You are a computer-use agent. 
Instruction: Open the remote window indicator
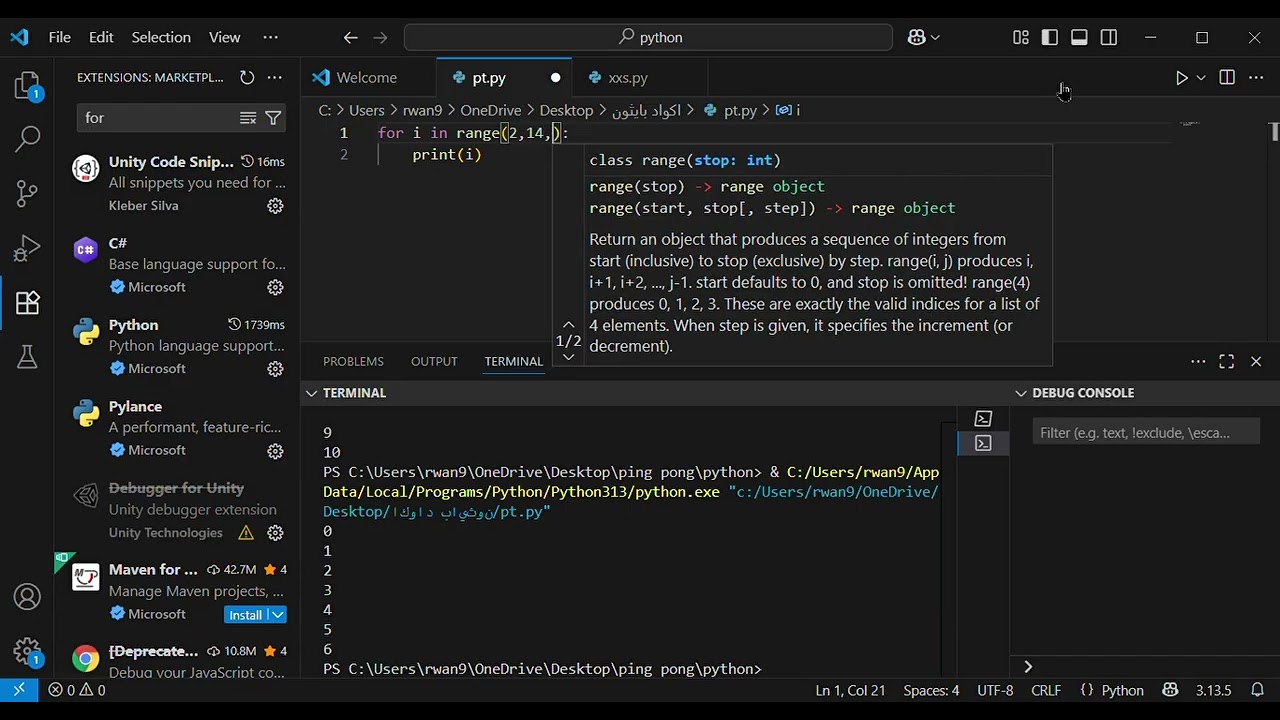[19, 690]
